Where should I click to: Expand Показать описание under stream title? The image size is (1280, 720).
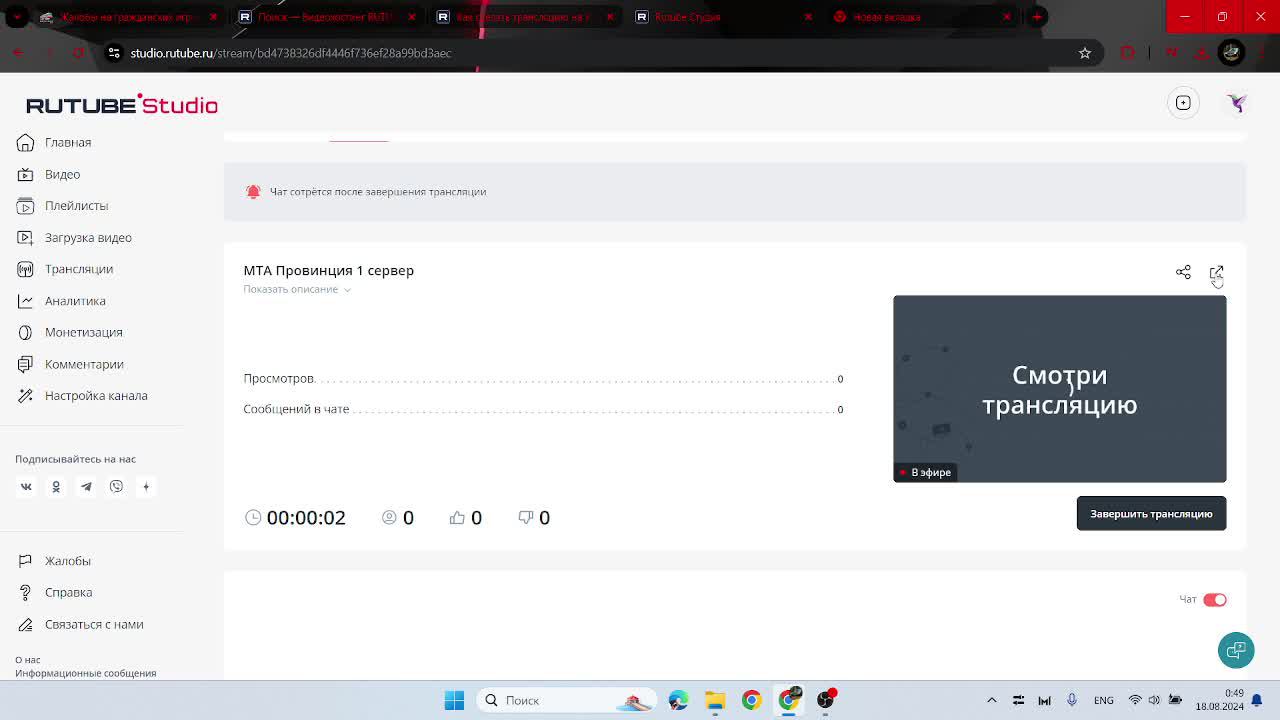click(297, 289)
